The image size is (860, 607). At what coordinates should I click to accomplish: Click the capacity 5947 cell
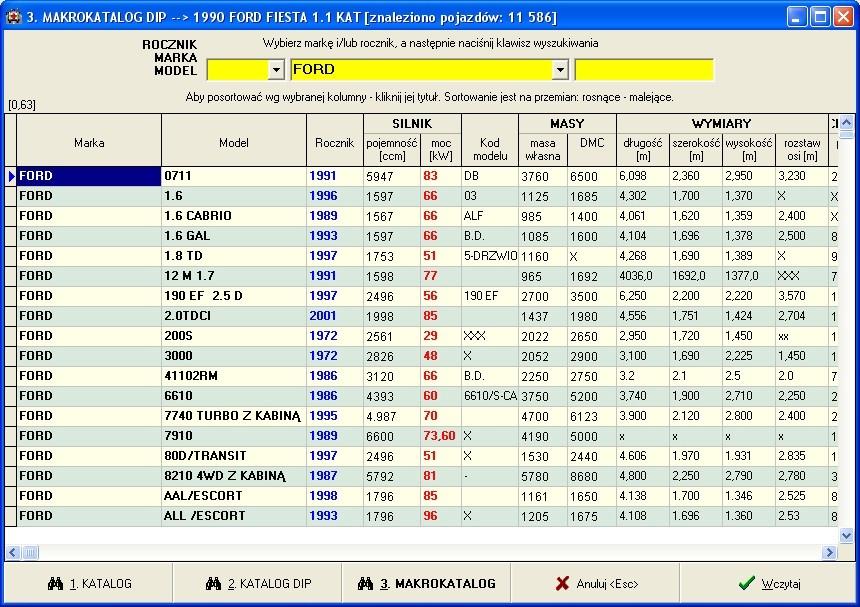click(x=392, y=176)
